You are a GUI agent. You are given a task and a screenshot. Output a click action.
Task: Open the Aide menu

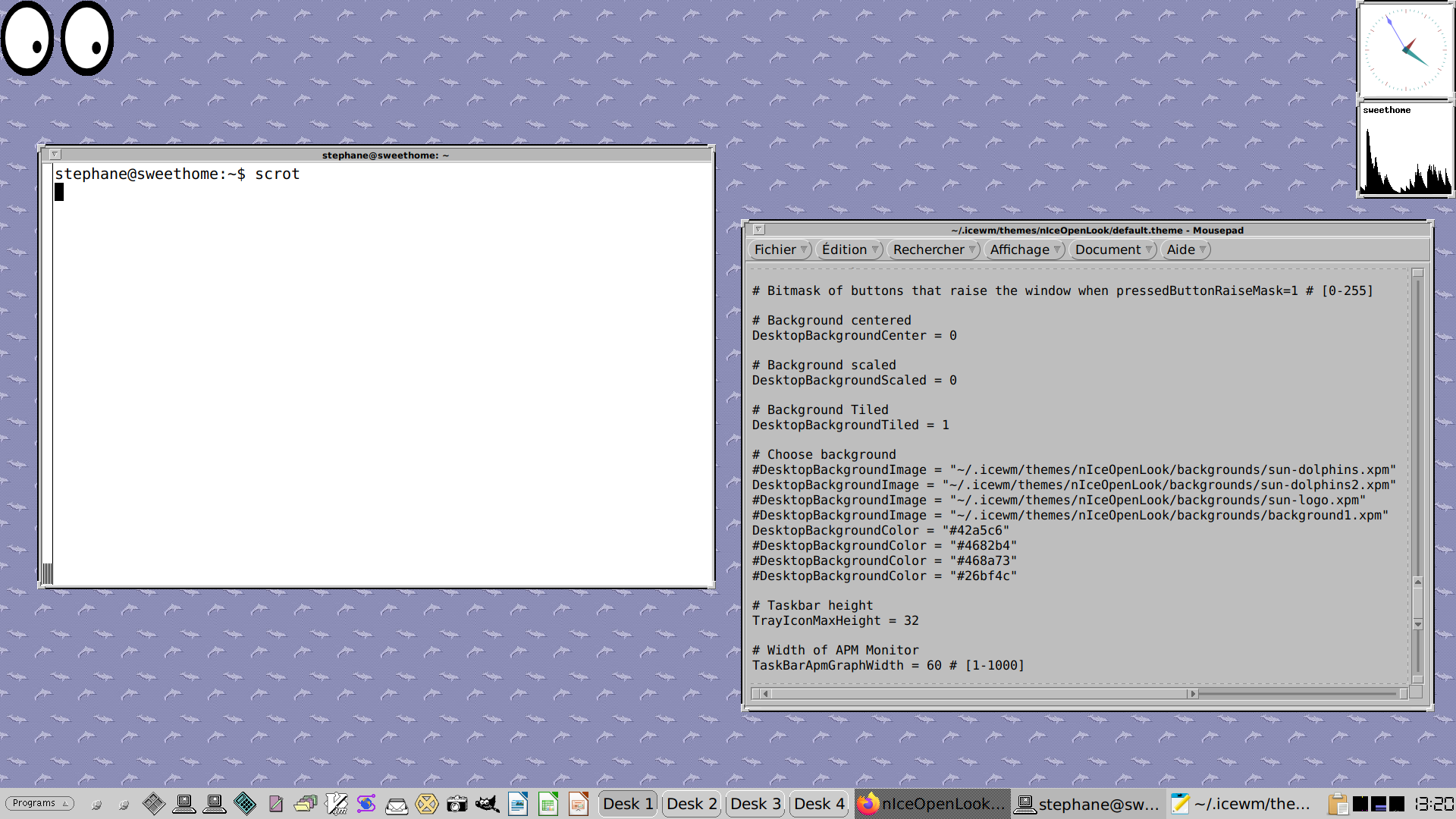1186,249
